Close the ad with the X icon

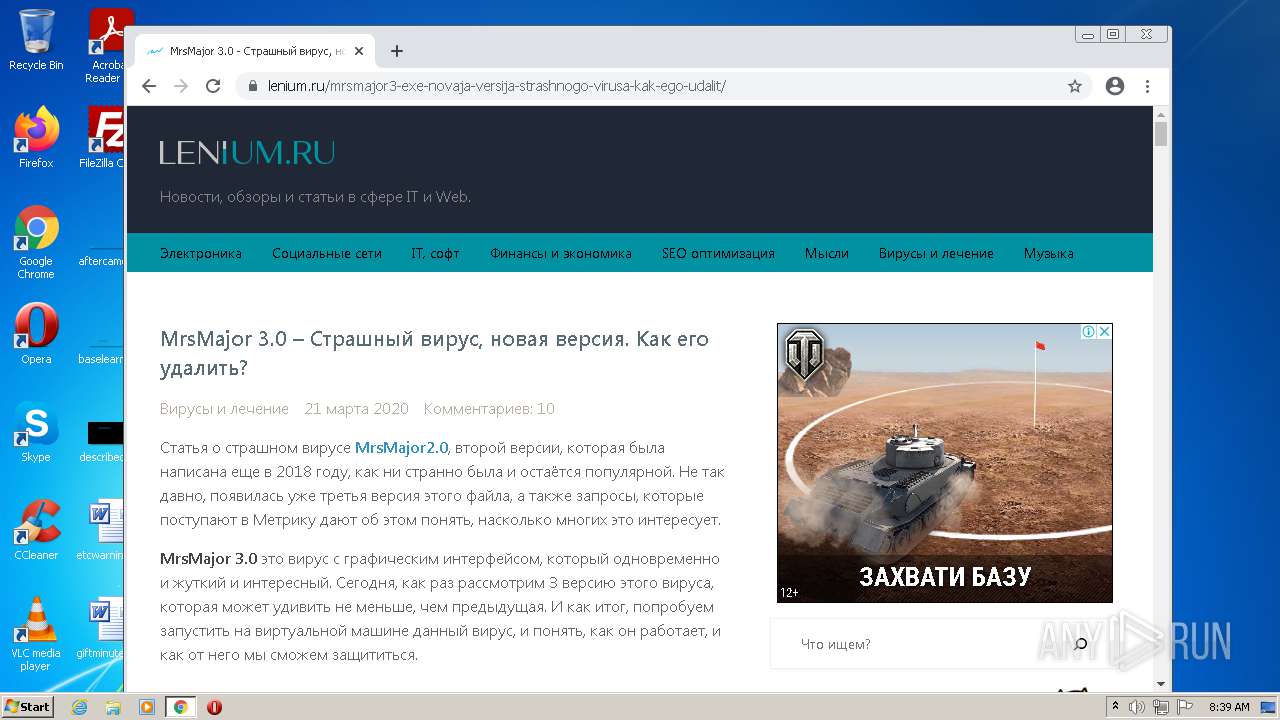click(x=1104, y=331)
